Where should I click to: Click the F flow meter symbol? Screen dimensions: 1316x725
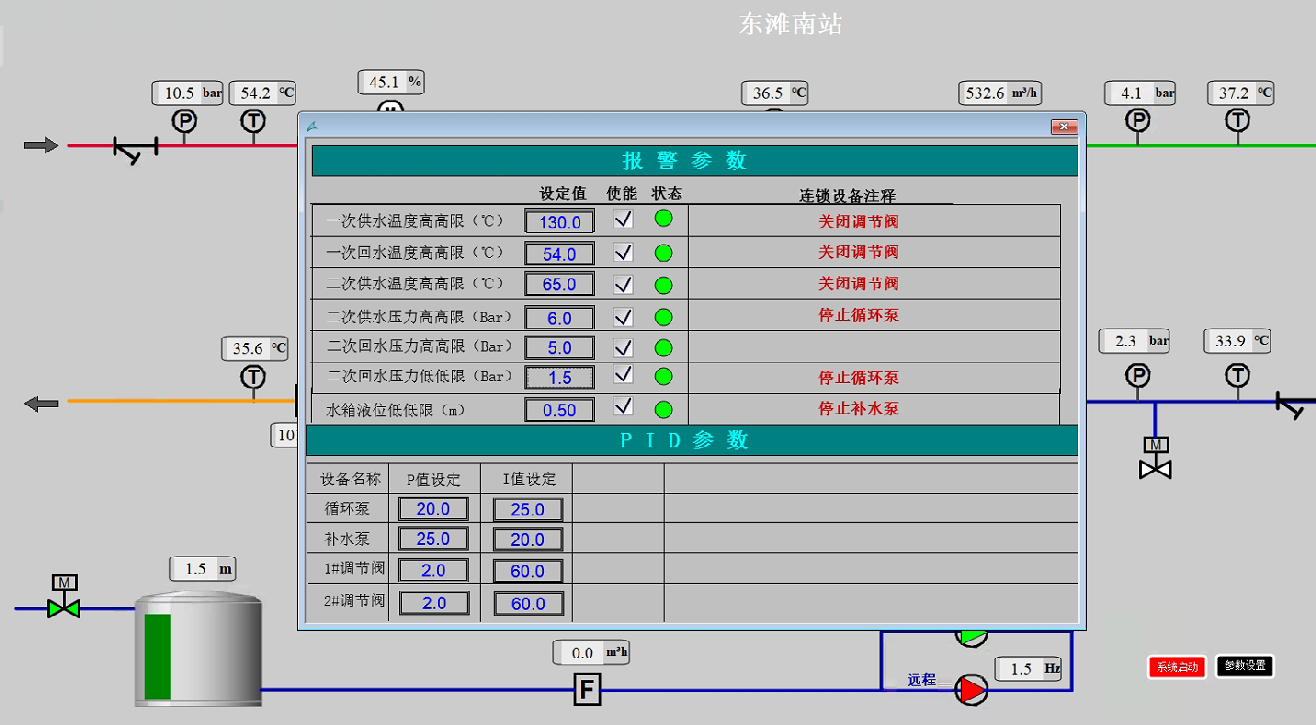tap(587, 689)
